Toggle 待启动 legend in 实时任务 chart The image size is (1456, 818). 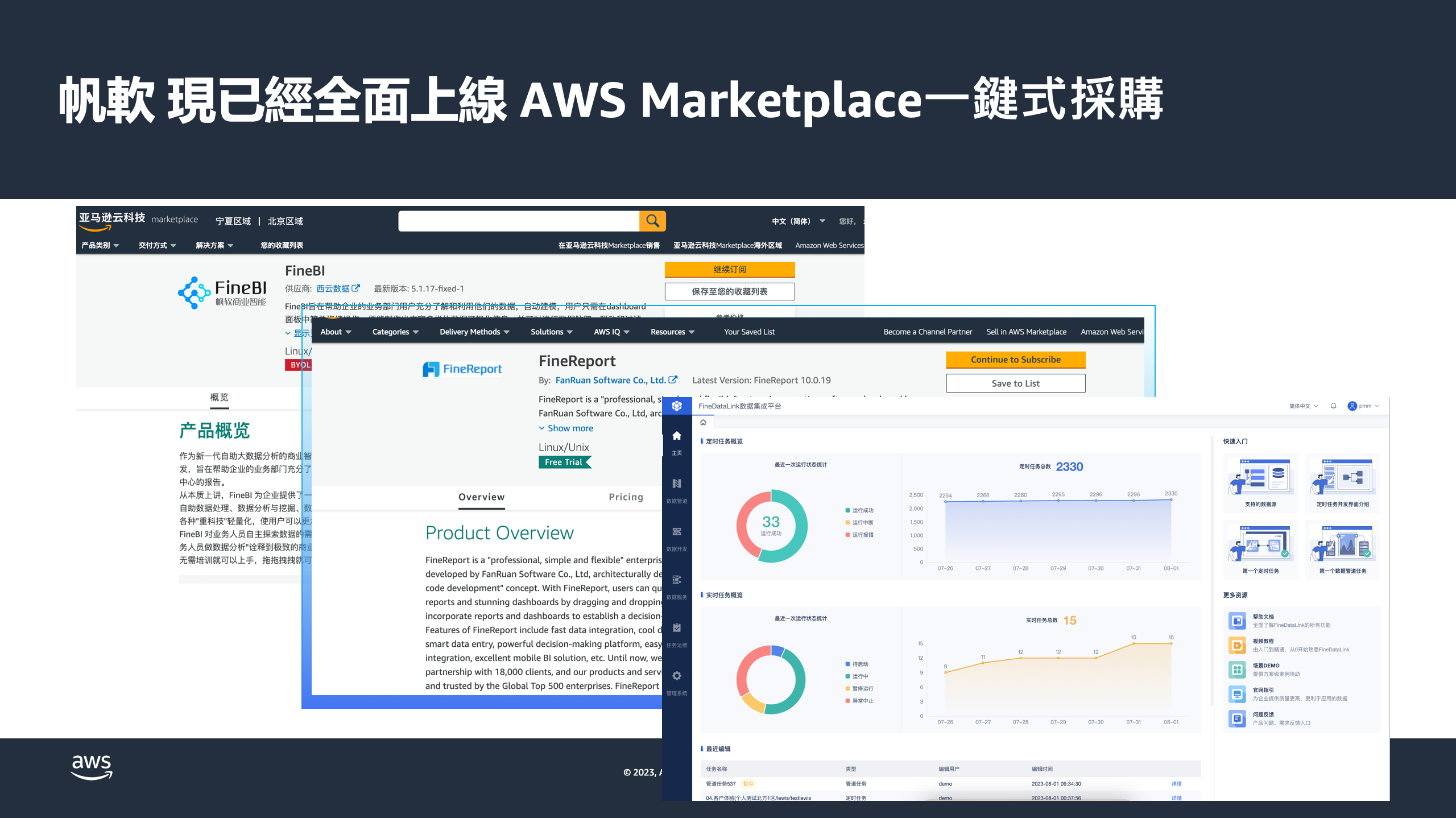(x=857, y=664)
